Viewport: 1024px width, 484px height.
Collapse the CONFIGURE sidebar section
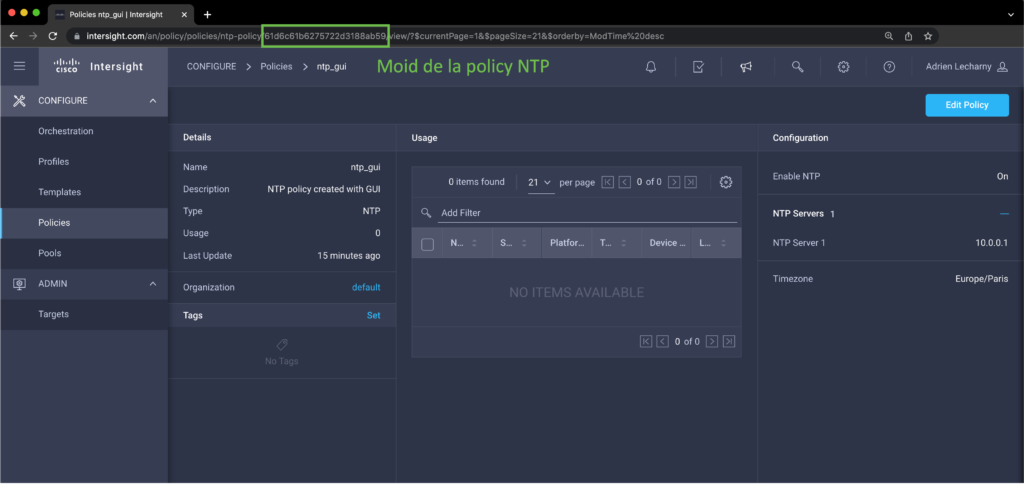[152, 101]
